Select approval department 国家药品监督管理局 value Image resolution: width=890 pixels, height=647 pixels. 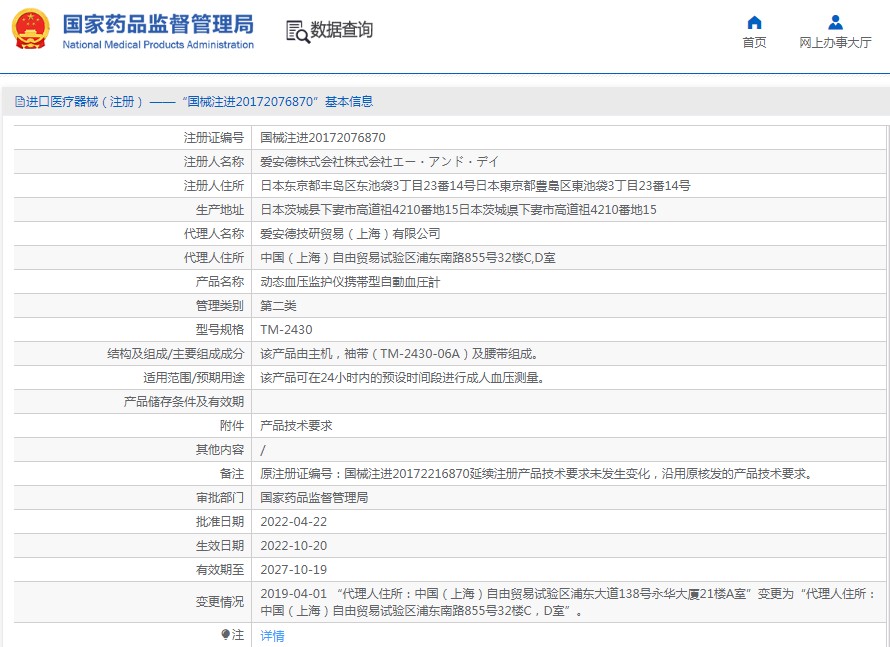pyautogui.click(x=314, y=498)
